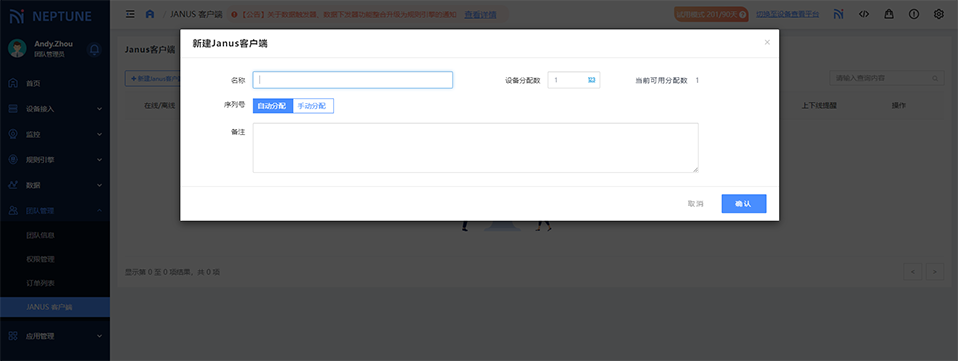Click 切换至设备查看平台 link
This screenshot has height=361, width=958.
[x=788, y=14]
